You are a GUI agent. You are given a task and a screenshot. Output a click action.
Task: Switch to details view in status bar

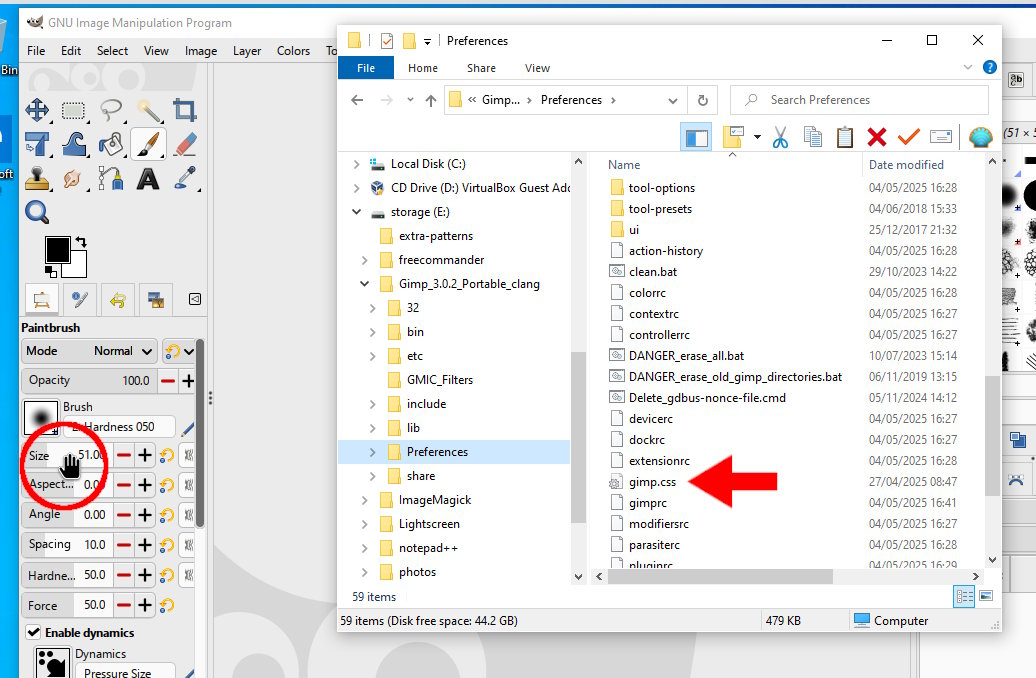click(x=964, y=597)
